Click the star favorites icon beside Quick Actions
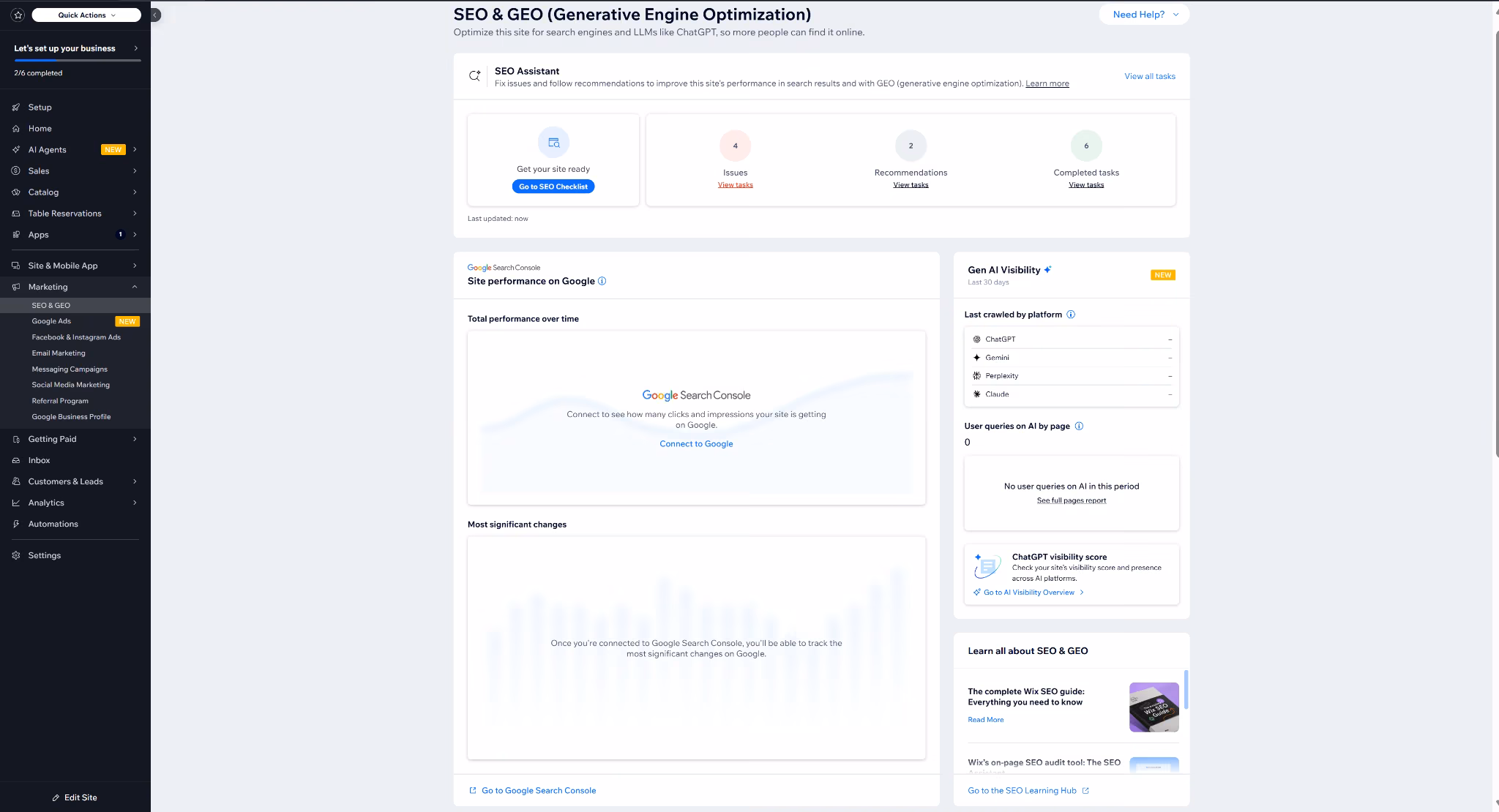 coord(18,15)
